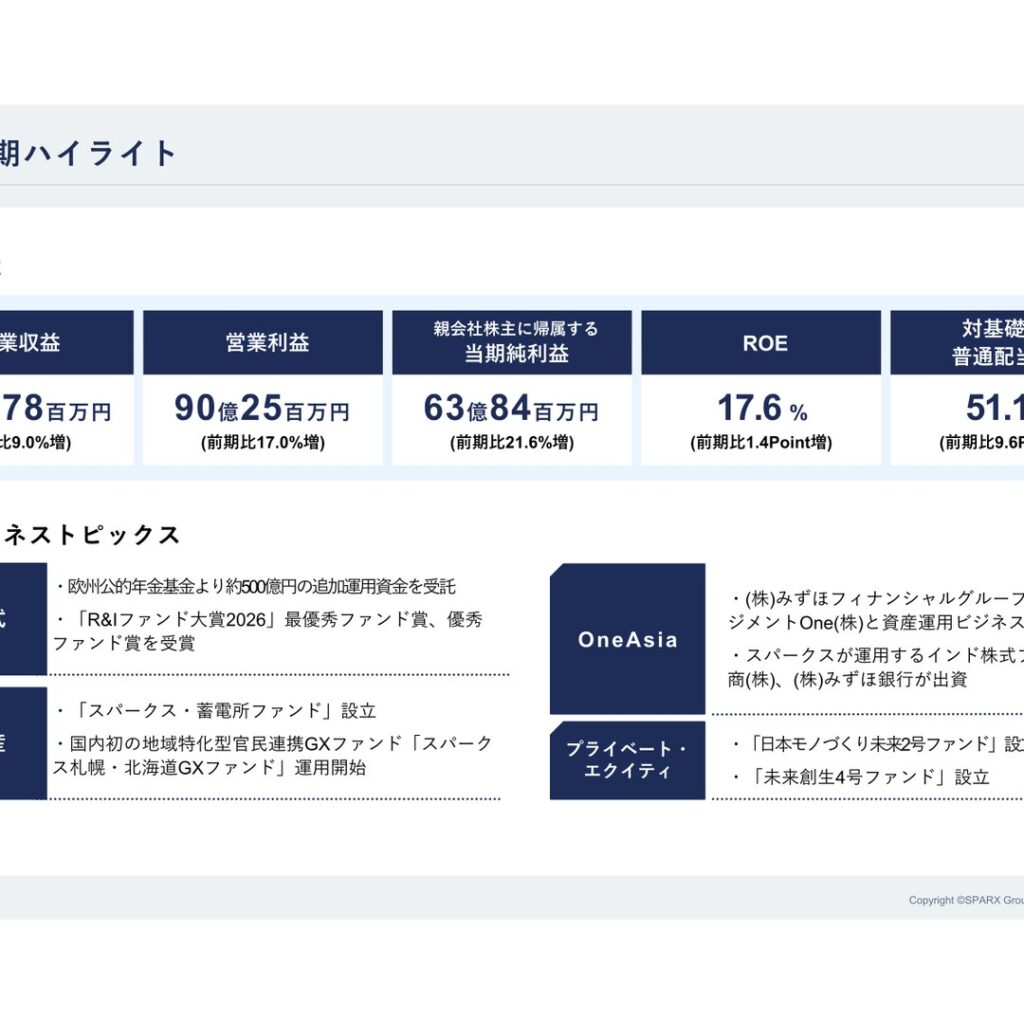Screen dimensions: 1024x1024
Task: Select the OneAsia category box
Action: 628,639
